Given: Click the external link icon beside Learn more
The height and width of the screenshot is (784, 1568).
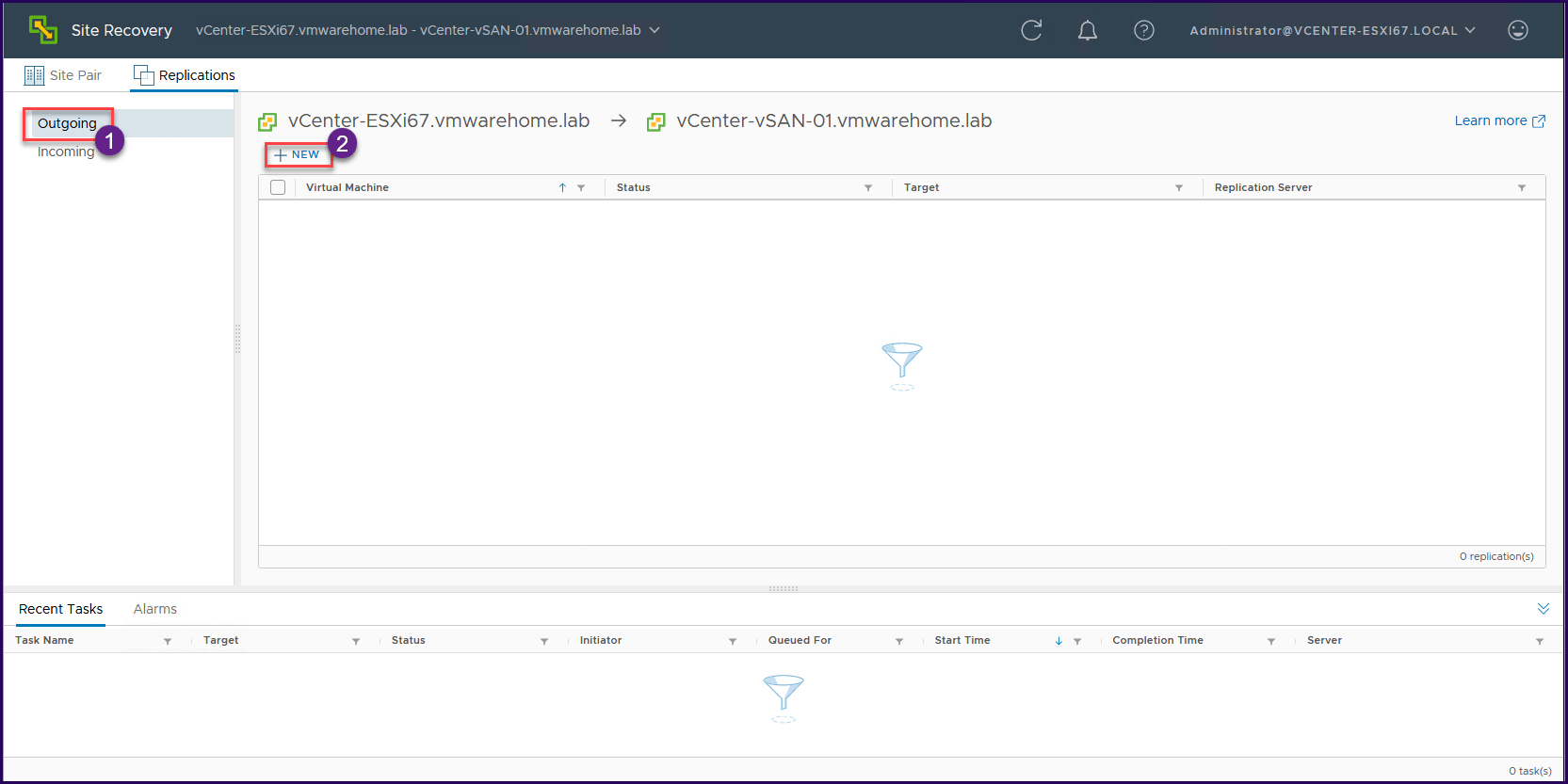Looking at the screenshot, I should pyautogui.click(x=1539, y=121).
